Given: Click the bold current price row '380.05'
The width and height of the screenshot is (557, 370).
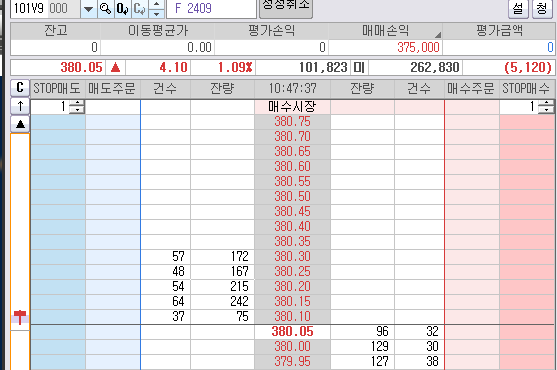Looking at the screenshot, I should pos(292,332).
